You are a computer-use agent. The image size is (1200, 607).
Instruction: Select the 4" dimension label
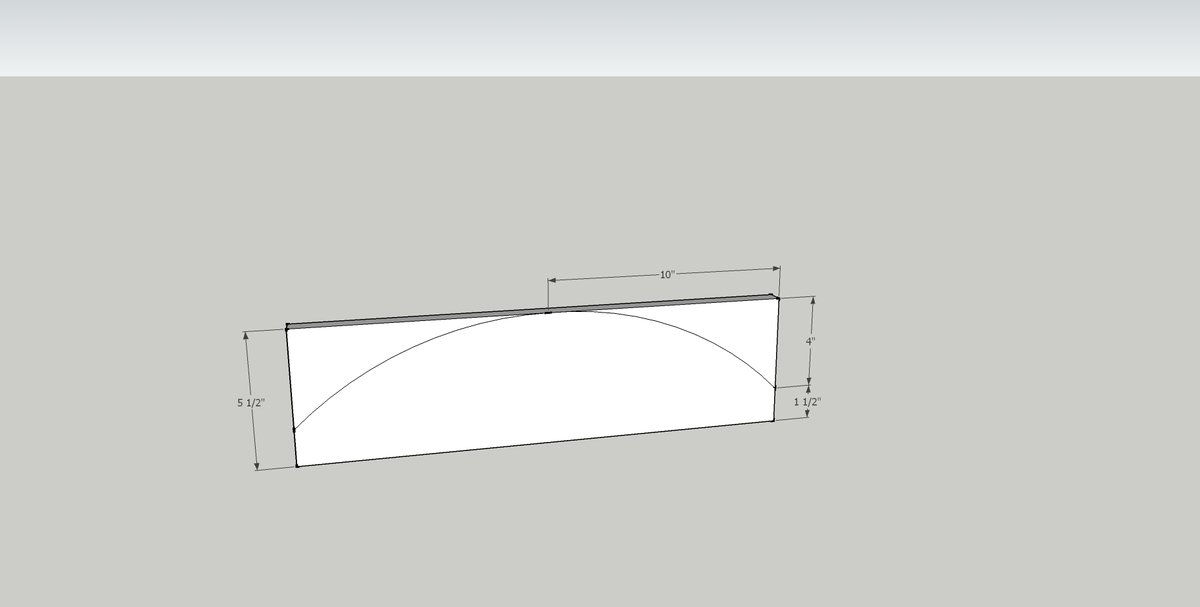click(x=810, y=340)
